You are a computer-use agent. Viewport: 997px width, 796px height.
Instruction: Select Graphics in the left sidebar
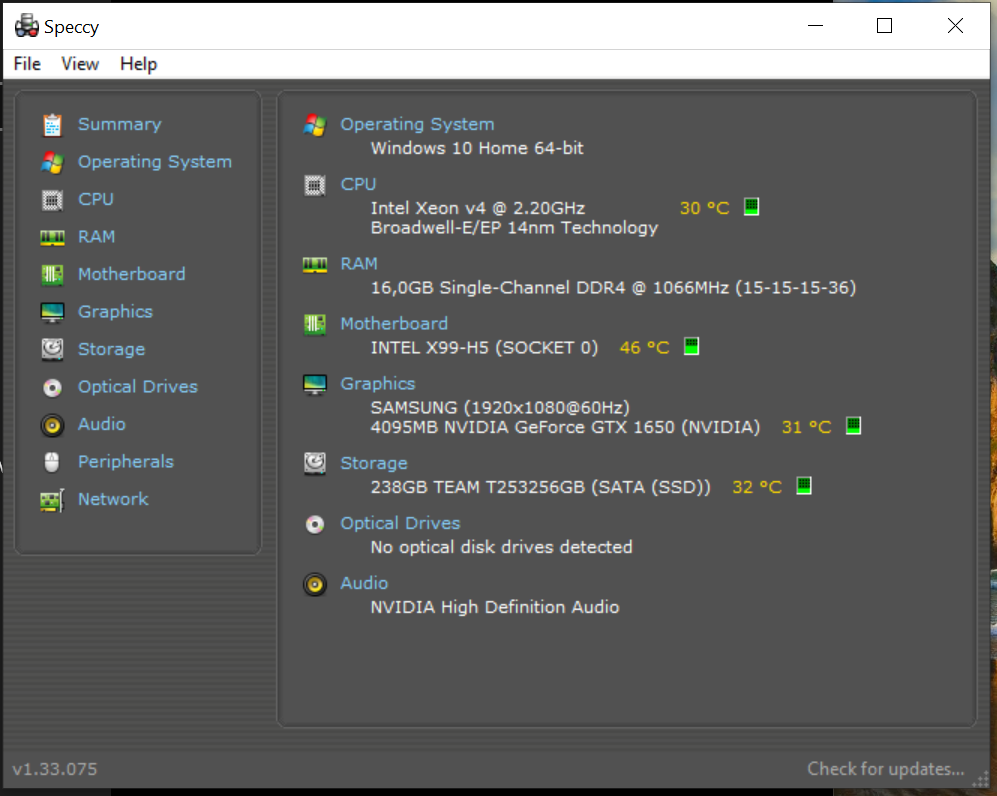pyautogui.click(x=115, y=312)
